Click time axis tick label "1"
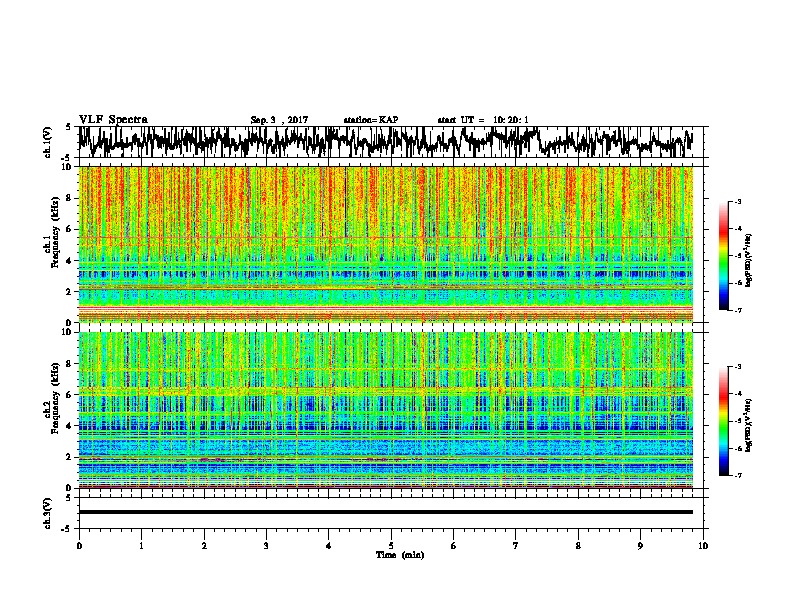Image resolution: width=792 pixels, height=612 pixels. (x=141, y=546)
